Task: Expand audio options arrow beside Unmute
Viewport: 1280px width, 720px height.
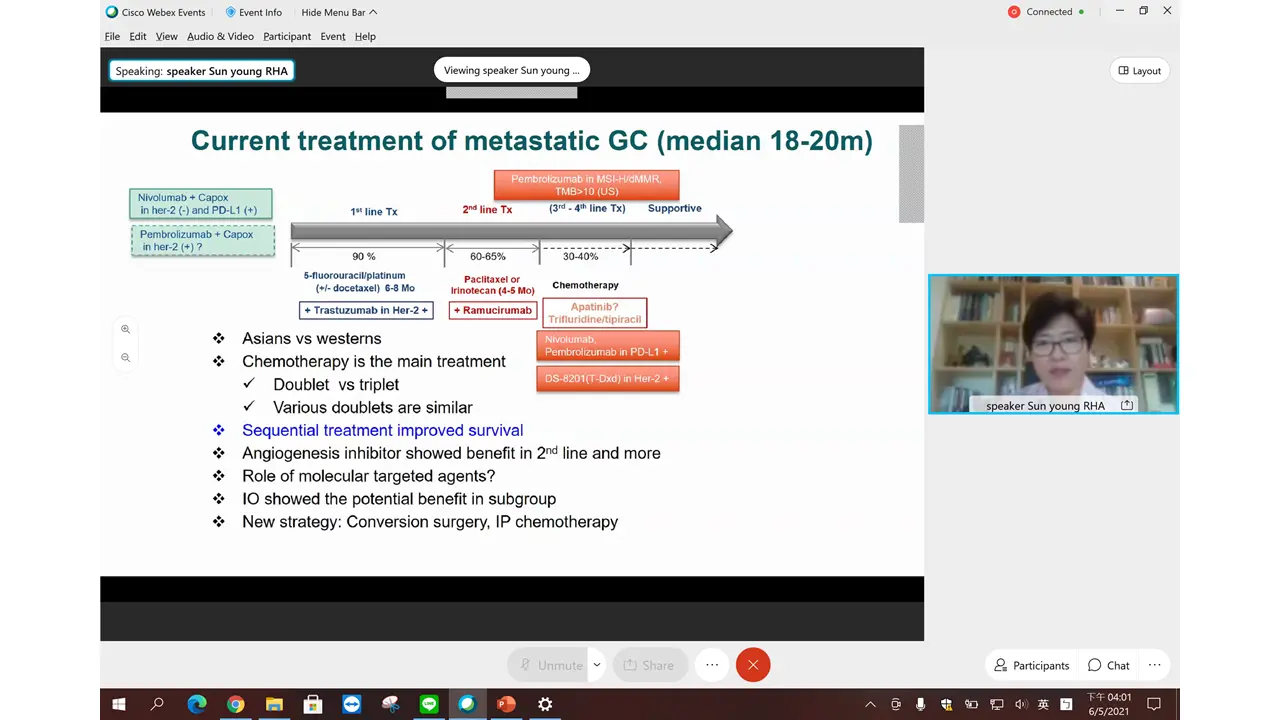Action: [597, 665]
